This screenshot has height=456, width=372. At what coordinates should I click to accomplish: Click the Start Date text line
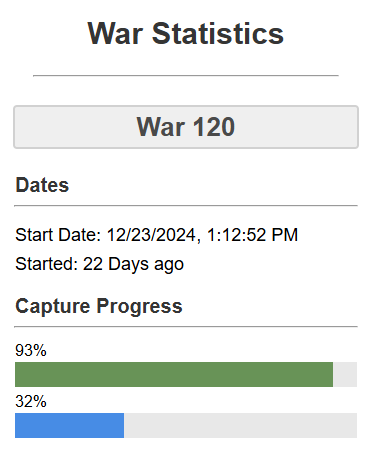tap(157, 235)
